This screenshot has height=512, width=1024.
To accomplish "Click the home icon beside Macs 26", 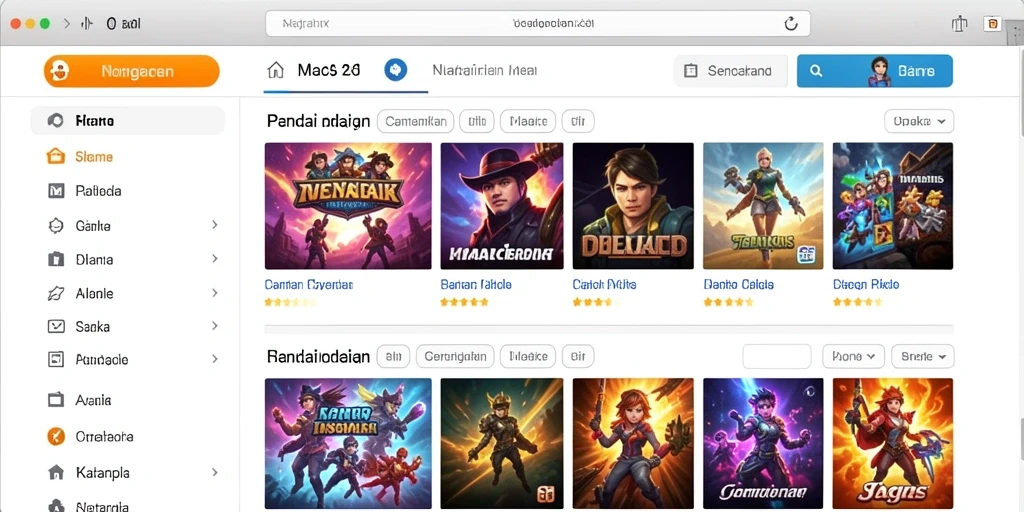I will [x=276, y=70].
